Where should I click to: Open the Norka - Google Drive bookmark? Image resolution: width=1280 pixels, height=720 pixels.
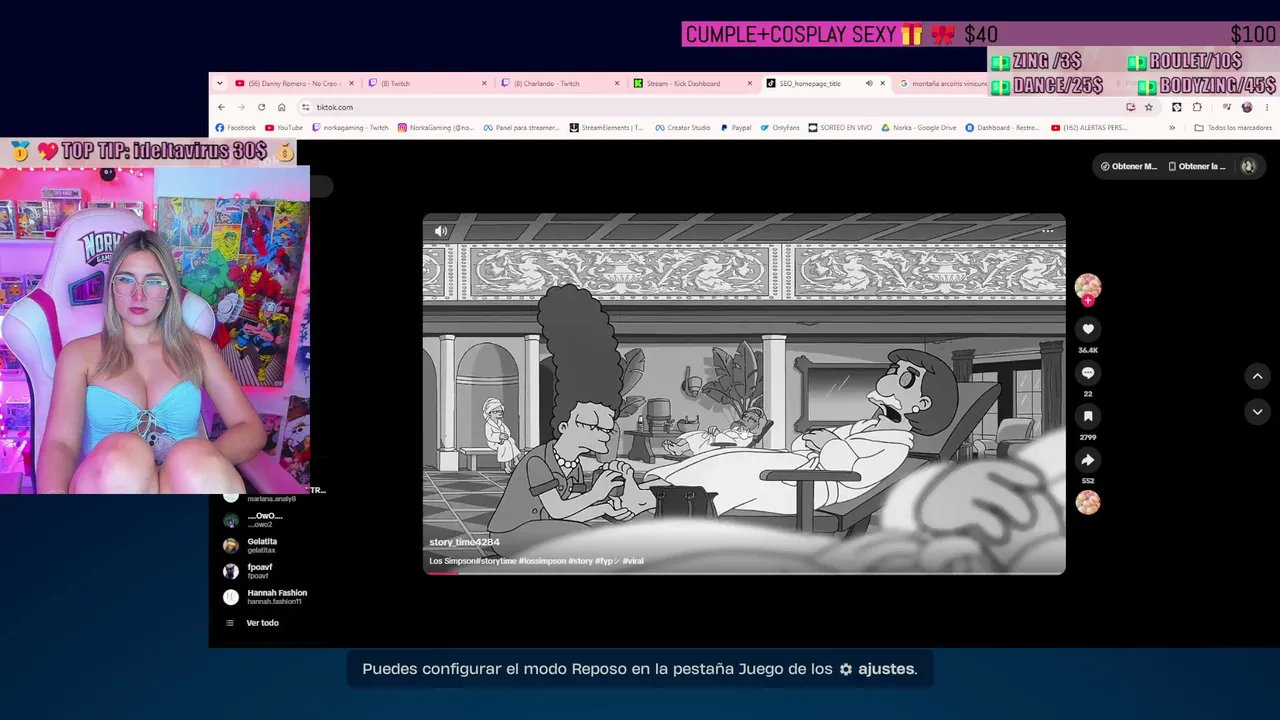coord(919,128)
